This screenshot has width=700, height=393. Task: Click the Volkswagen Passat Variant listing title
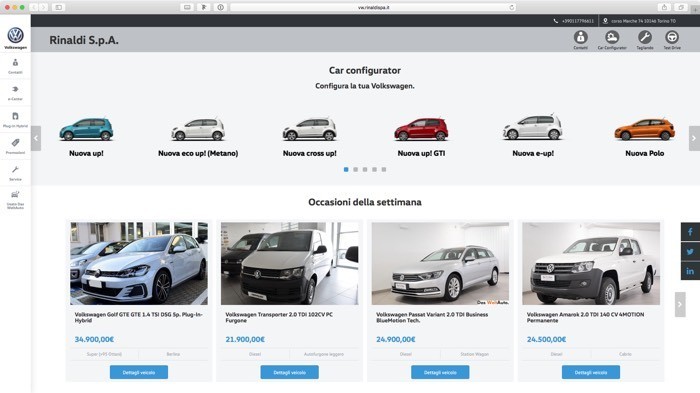click(x=432, y=318)
